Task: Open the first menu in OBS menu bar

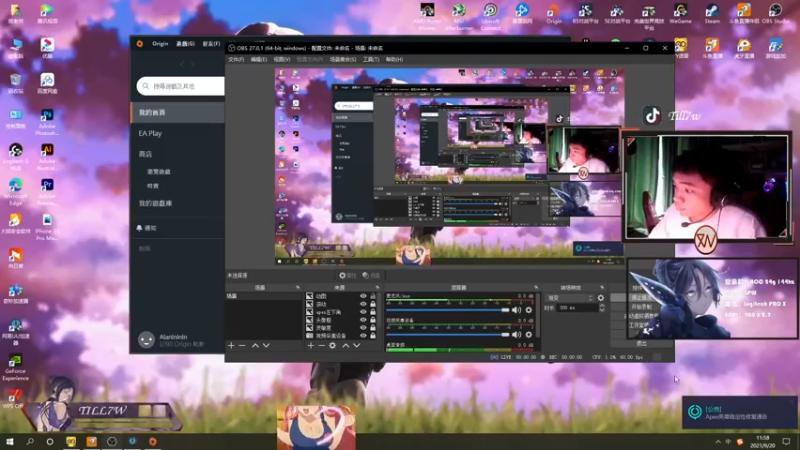Action: pos(236,60)
